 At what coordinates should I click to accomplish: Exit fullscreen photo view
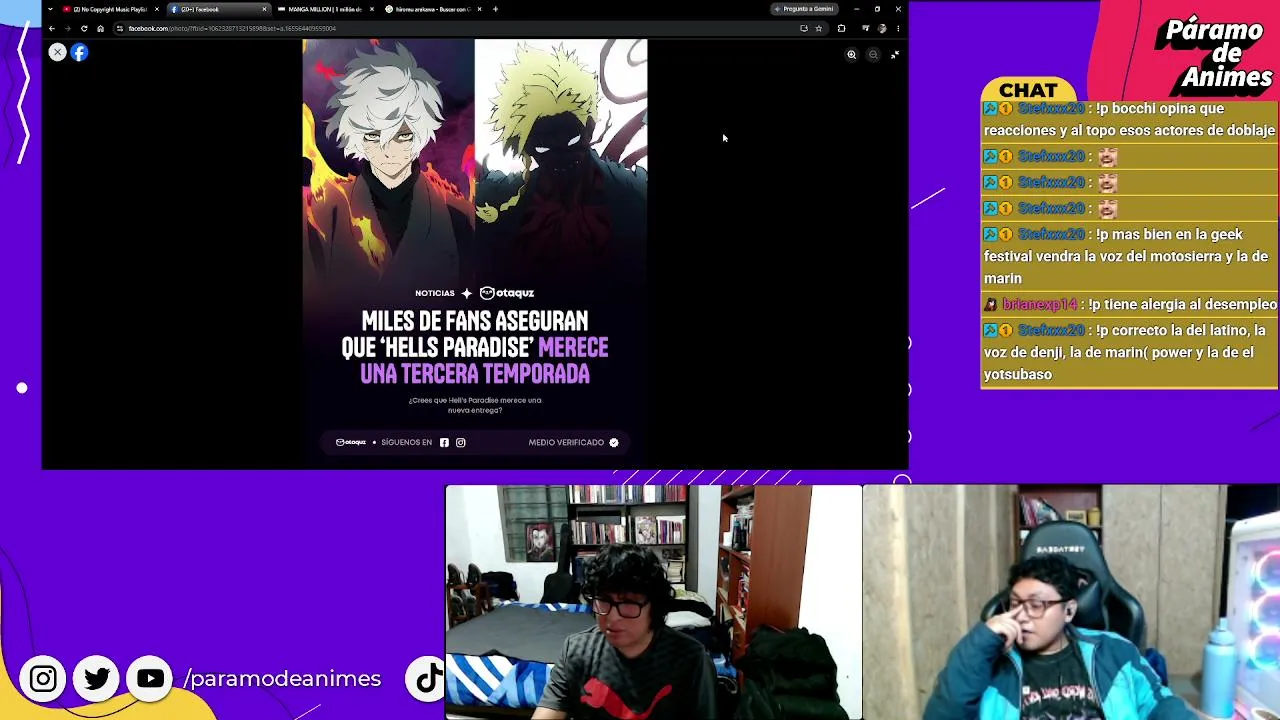895,55
